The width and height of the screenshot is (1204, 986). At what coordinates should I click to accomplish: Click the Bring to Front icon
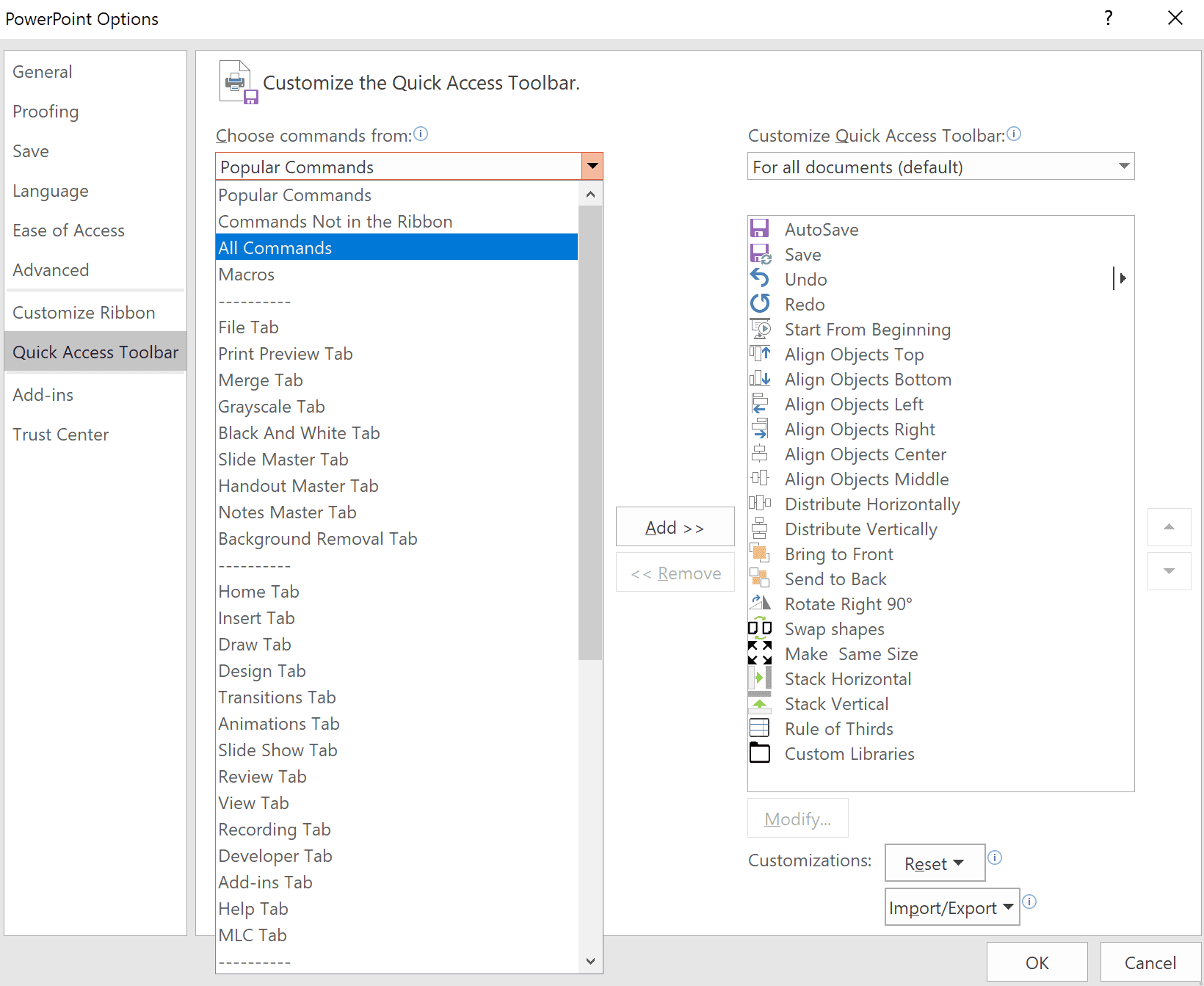click(760, 553)
